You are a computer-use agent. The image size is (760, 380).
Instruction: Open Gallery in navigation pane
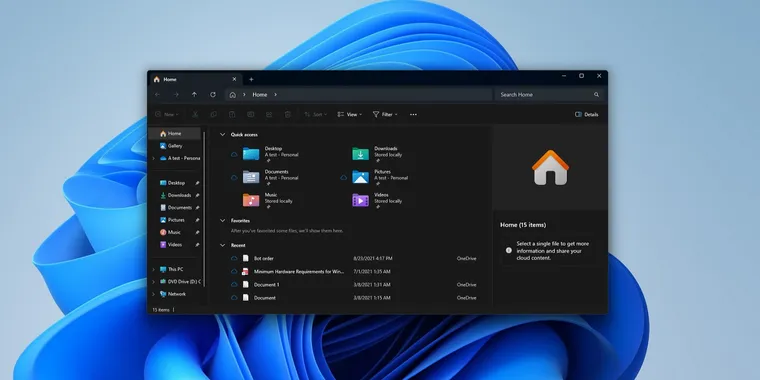tap(174, 146)
